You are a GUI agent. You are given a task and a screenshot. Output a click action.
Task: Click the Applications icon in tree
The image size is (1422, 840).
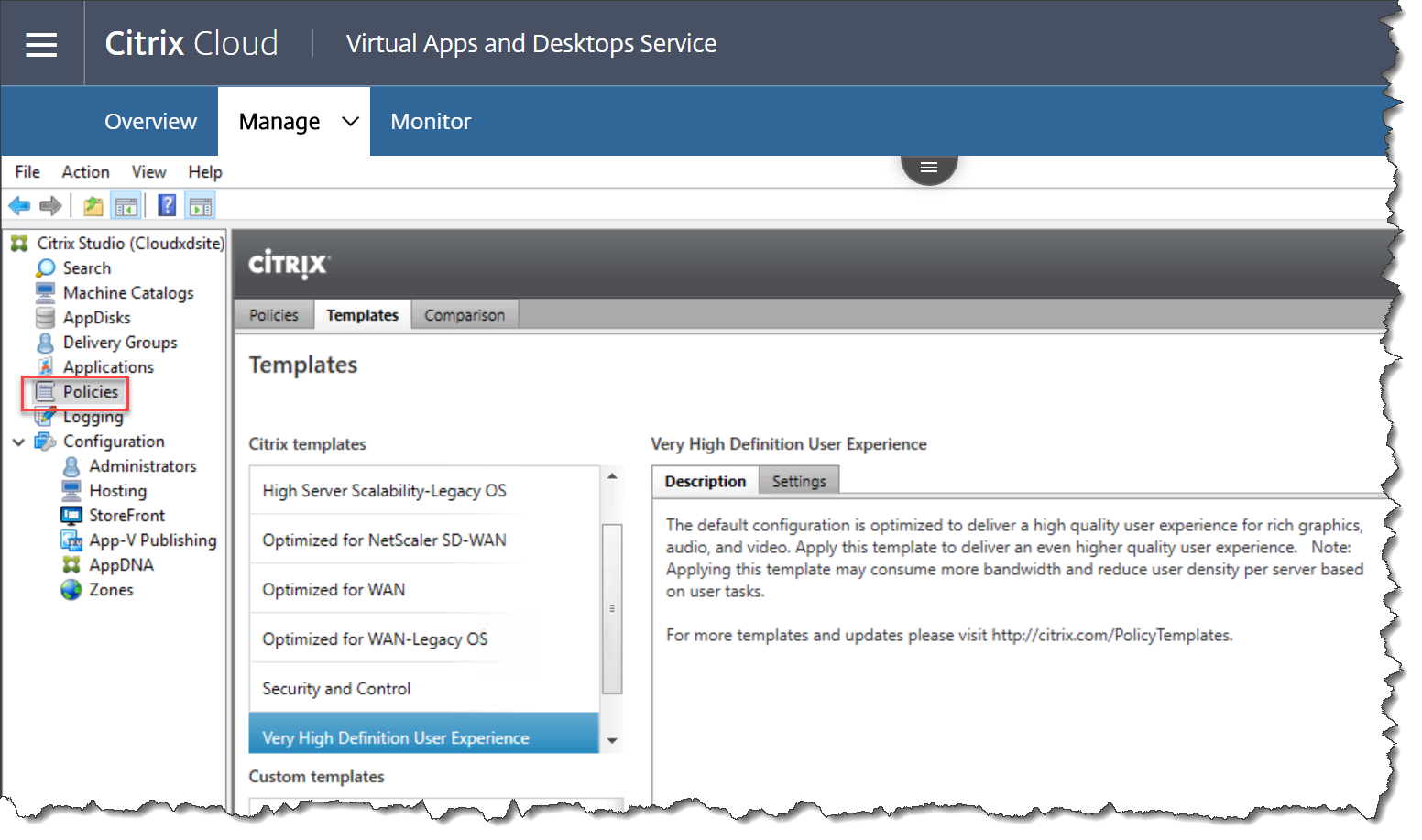tap(45, 367)
